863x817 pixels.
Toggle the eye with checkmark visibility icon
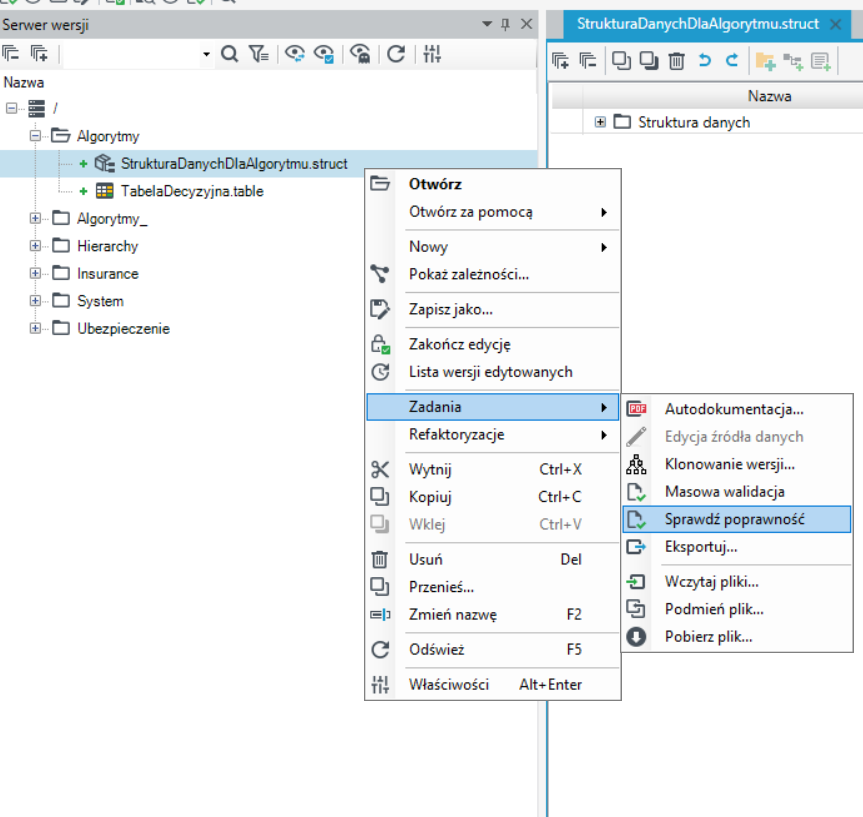[x=324, y=54]
